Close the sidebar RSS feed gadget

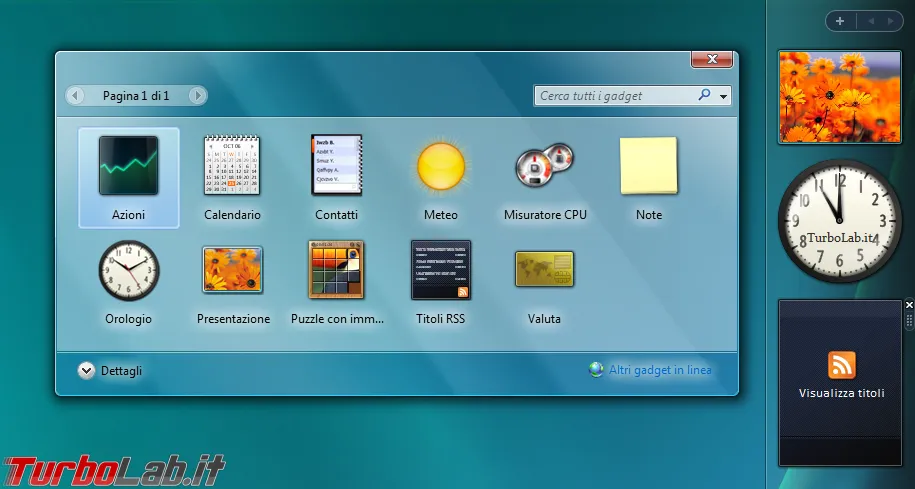pos(909,305)
